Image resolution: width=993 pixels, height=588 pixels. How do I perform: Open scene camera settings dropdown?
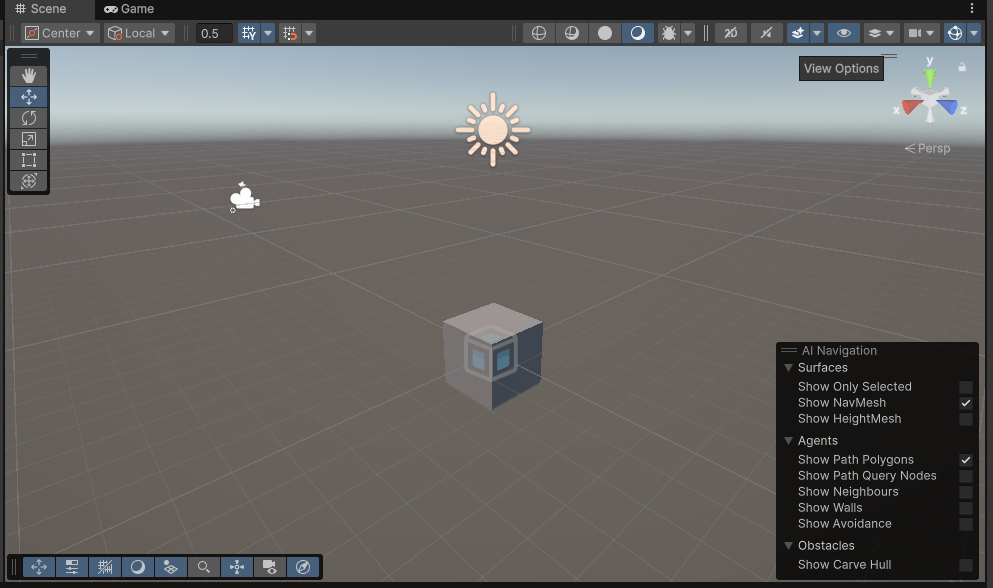[x=921, y=33]
